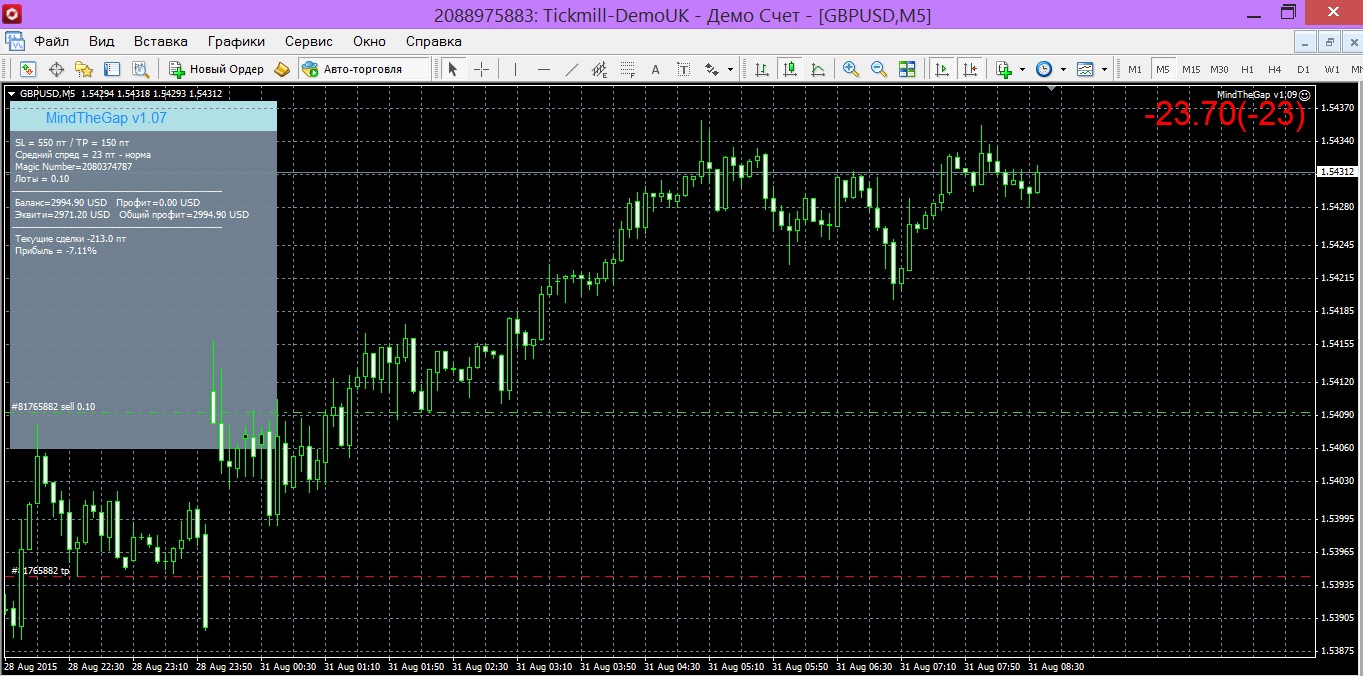Viewport: 1363px width, 676px height.
Task: Open the Market Watch panel icon
Action: pyautogui.click(x=28, y=69)
